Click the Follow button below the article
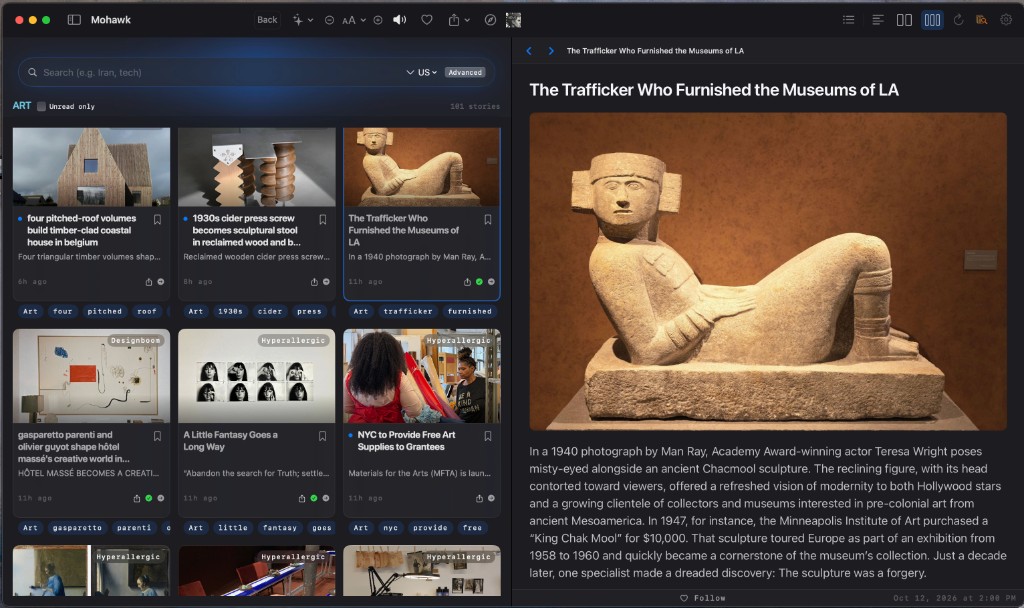Image resolution: width=1024 pixels, height=608 pixels. pos(703,598)
